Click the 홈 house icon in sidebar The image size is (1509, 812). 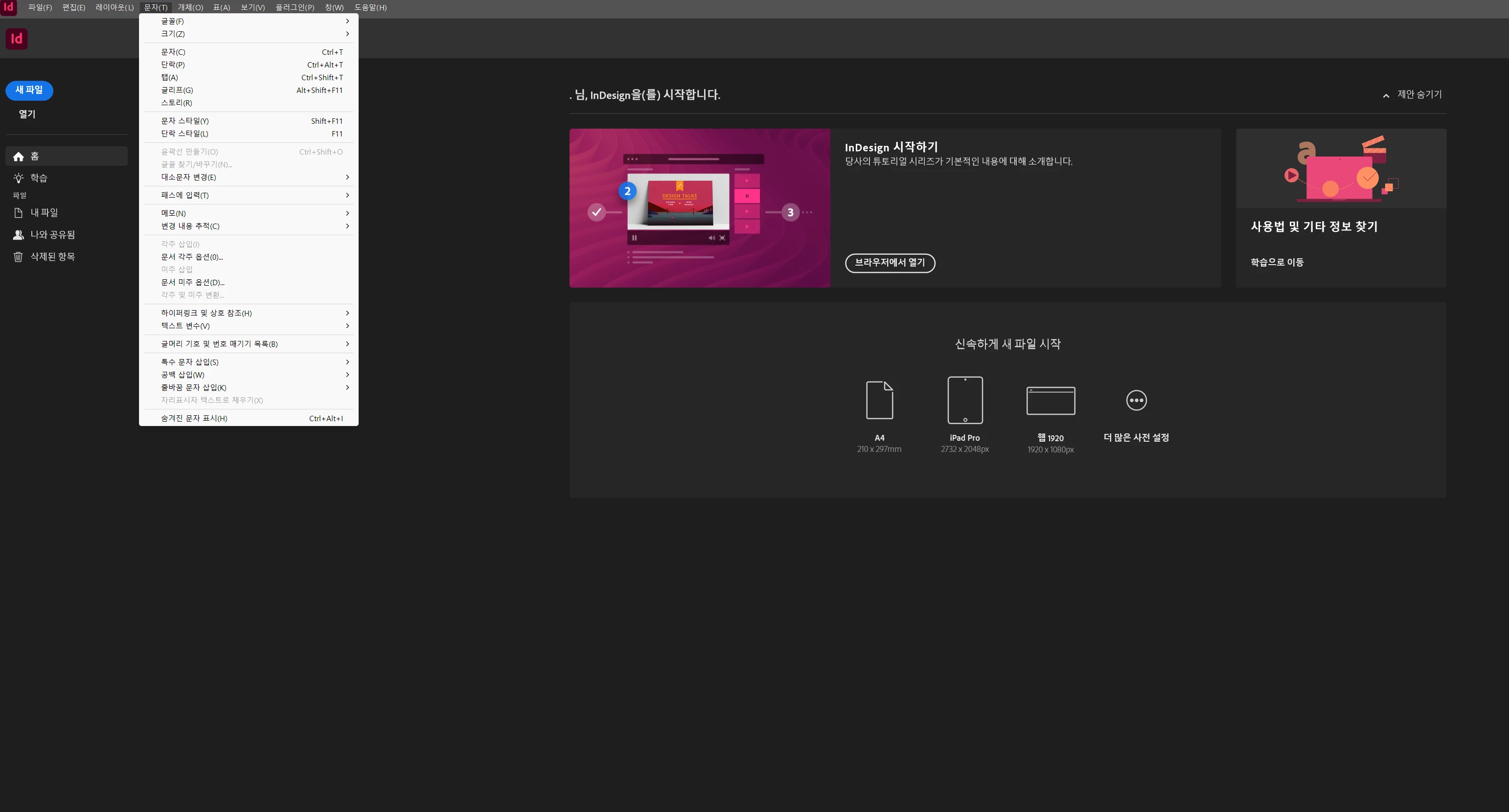point(19,157)
